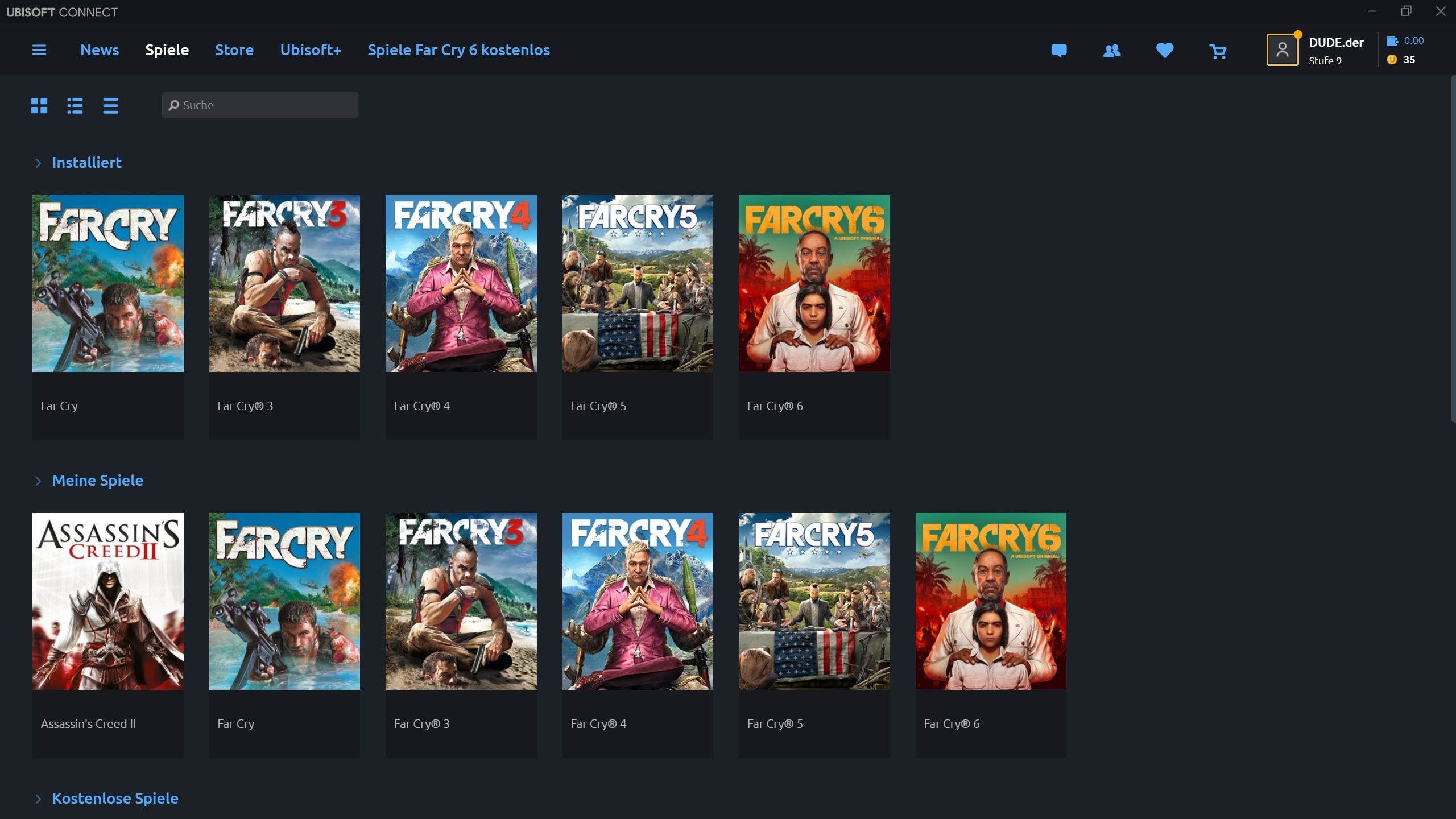Click the DUDE.der username
This screenshot has height=819, width=1456.
[1336, 43]
